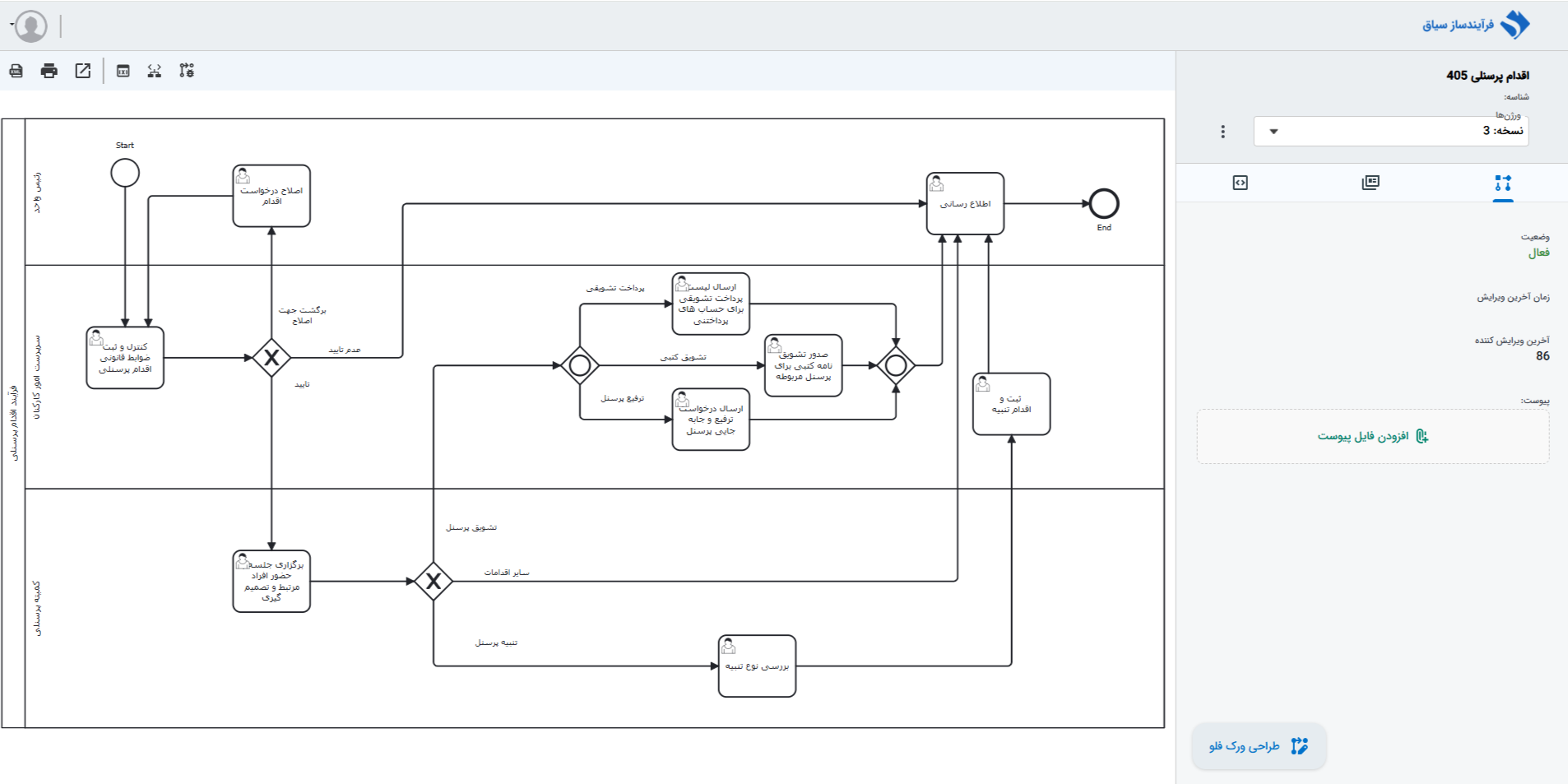
Task: Select the Start event circle
Action: [125, 173]
